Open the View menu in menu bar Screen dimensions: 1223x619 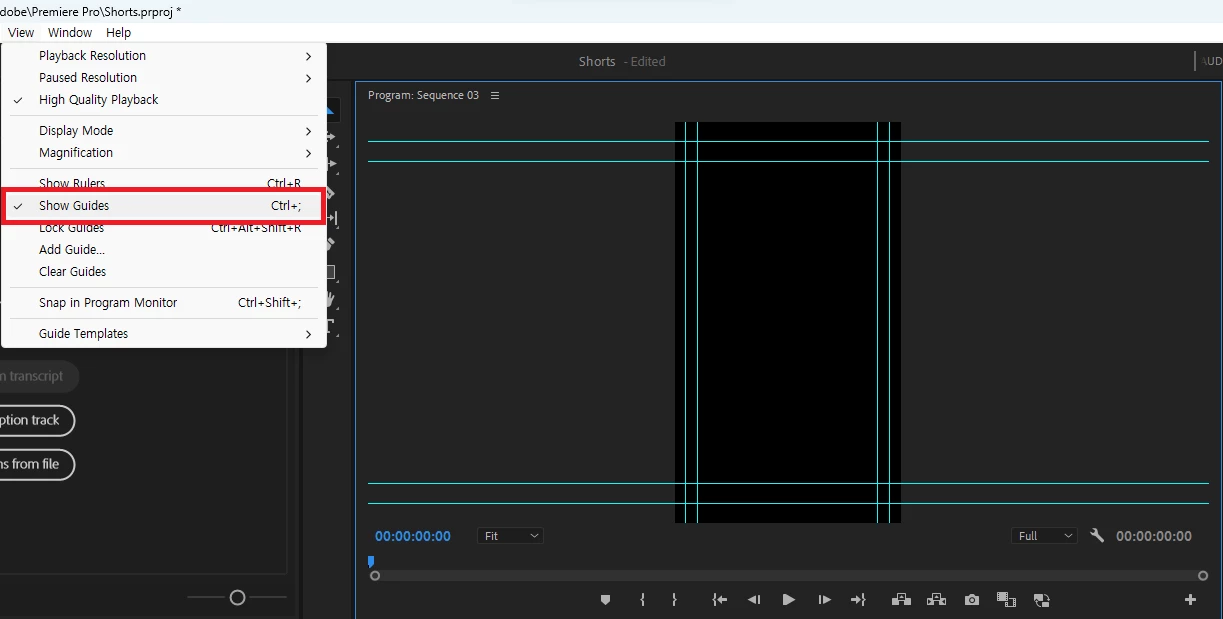pos(20,33)
